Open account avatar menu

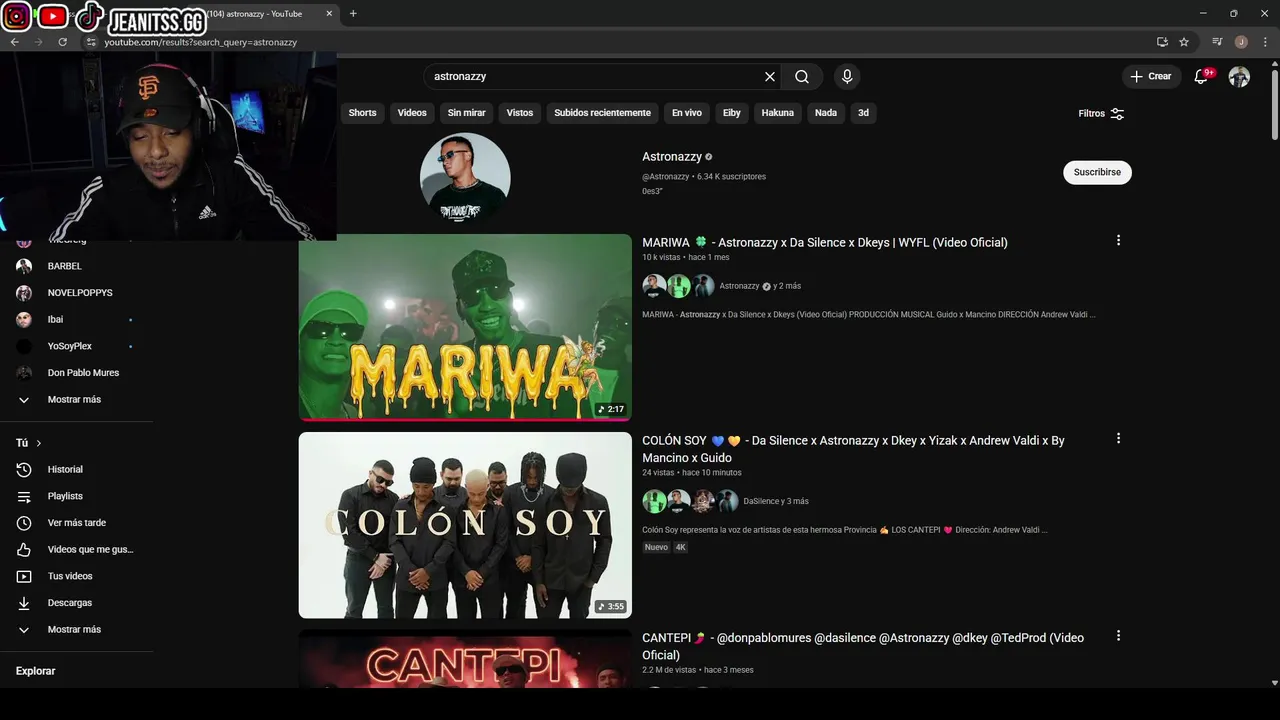click(1239, 77)
